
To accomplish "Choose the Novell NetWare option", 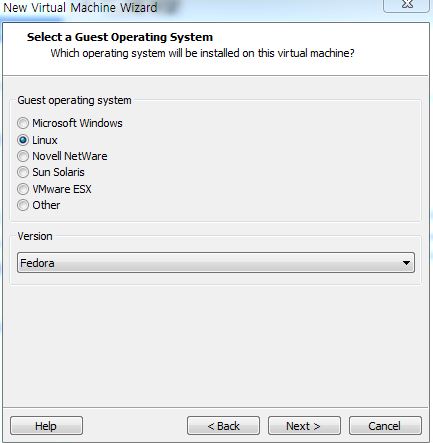I will 23,156.
